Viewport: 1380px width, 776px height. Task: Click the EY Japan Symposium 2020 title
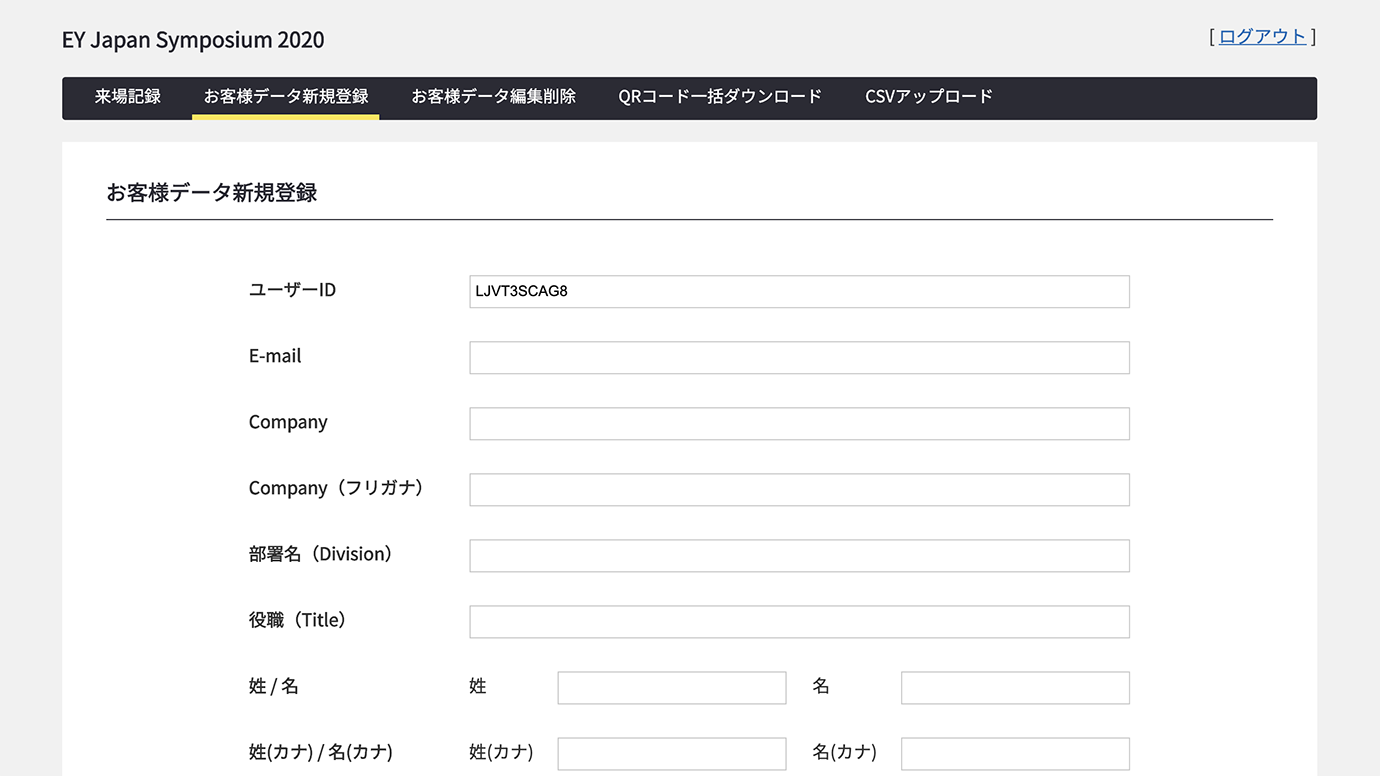[x=193, y=40]
